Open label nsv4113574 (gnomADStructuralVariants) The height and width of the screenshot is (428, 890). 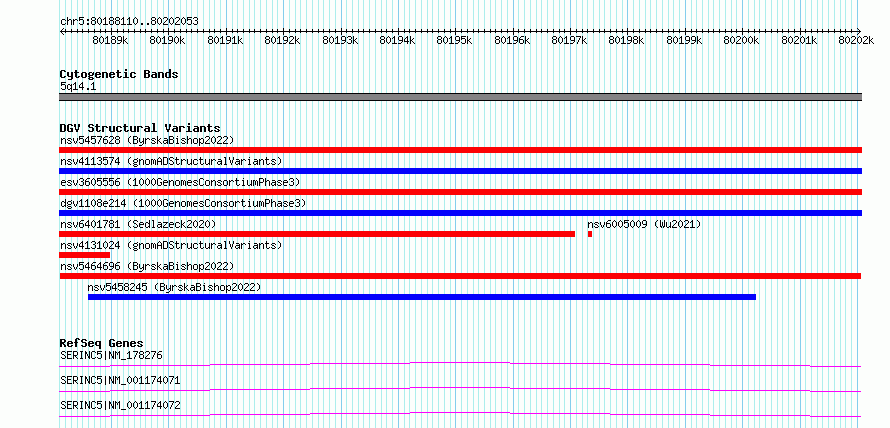pos(171,161)
